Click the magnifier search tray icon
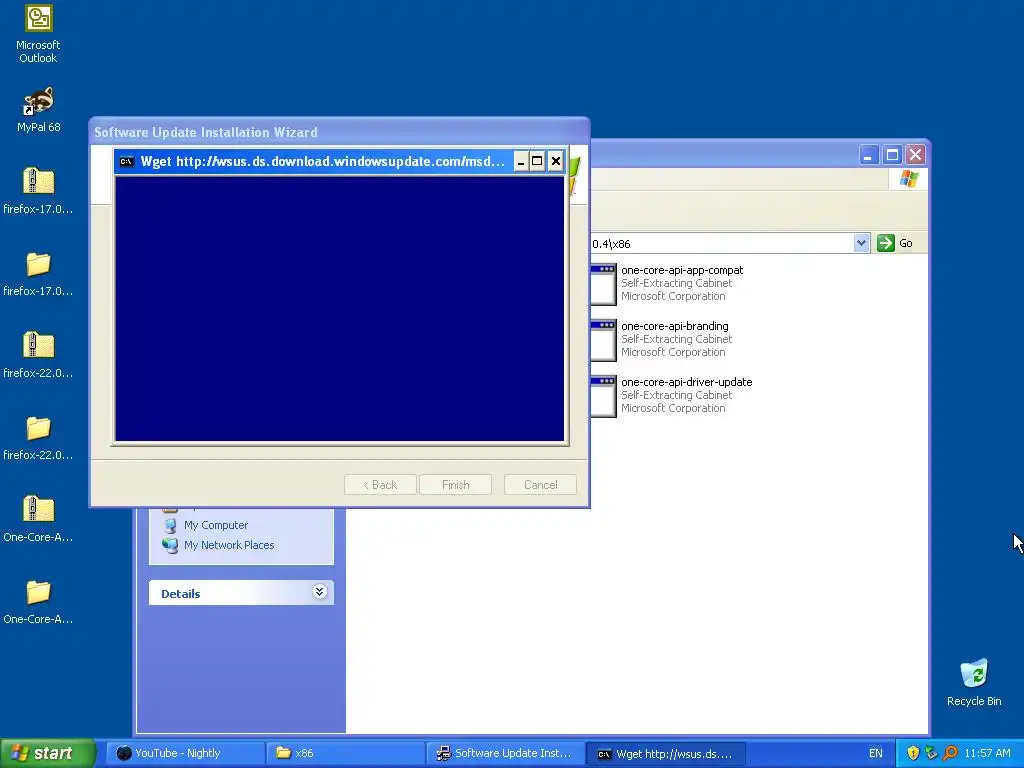1024x768 pixels. click(x=950, y=753)
